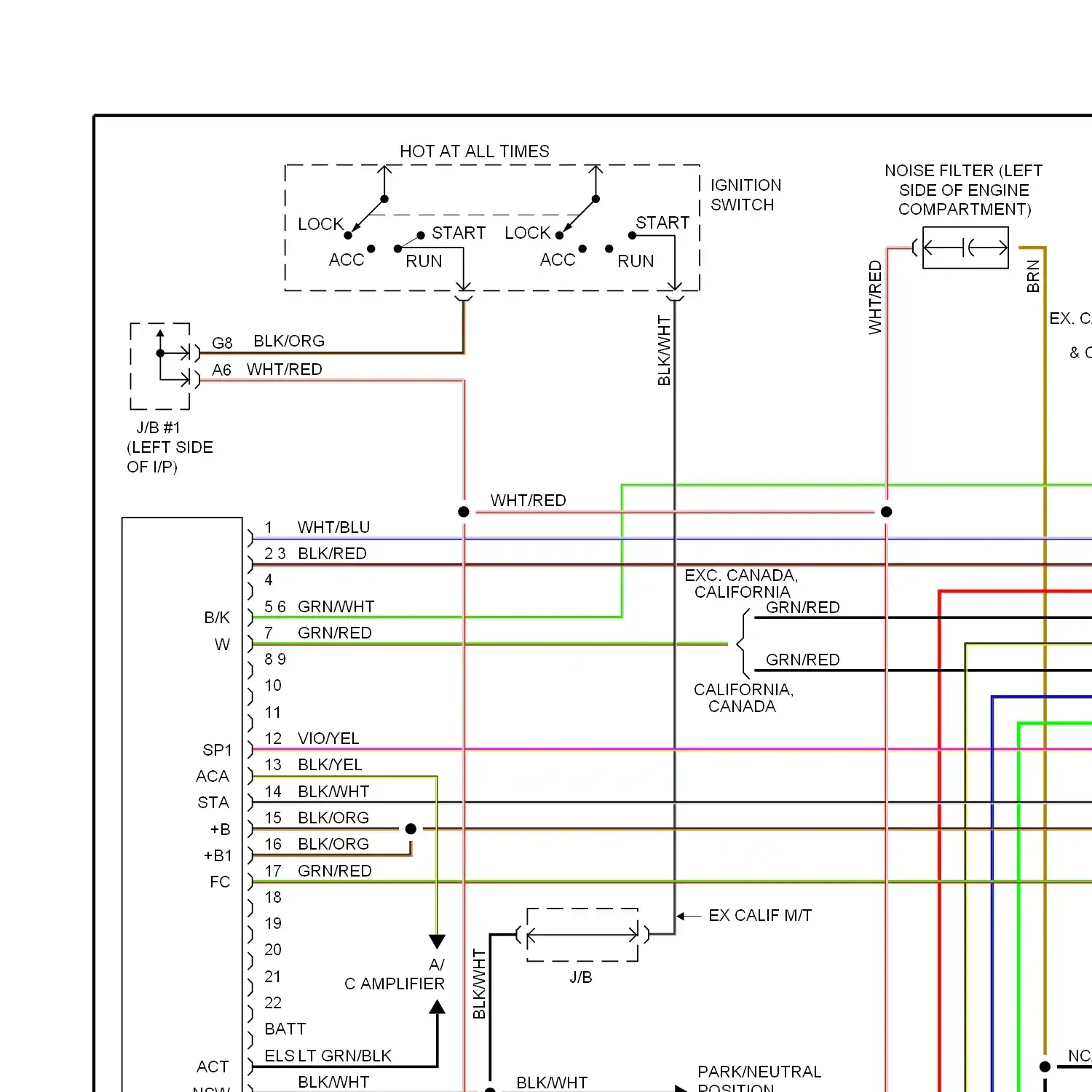Click the J/B label under the lower dashed box
Viewport: 1092px width, 1092px height.
581,977
